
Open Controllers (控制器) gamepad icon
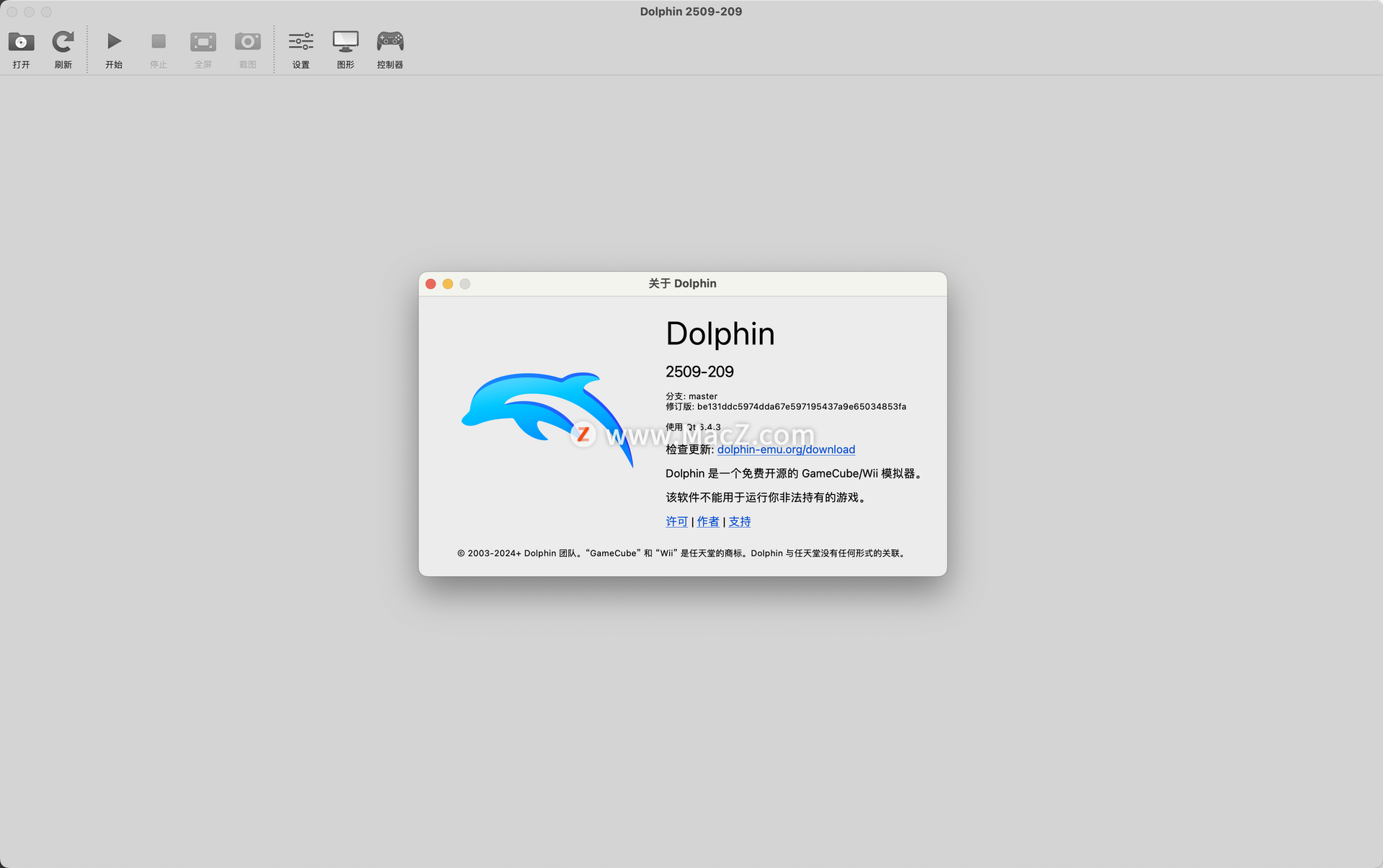coord(390,42)
